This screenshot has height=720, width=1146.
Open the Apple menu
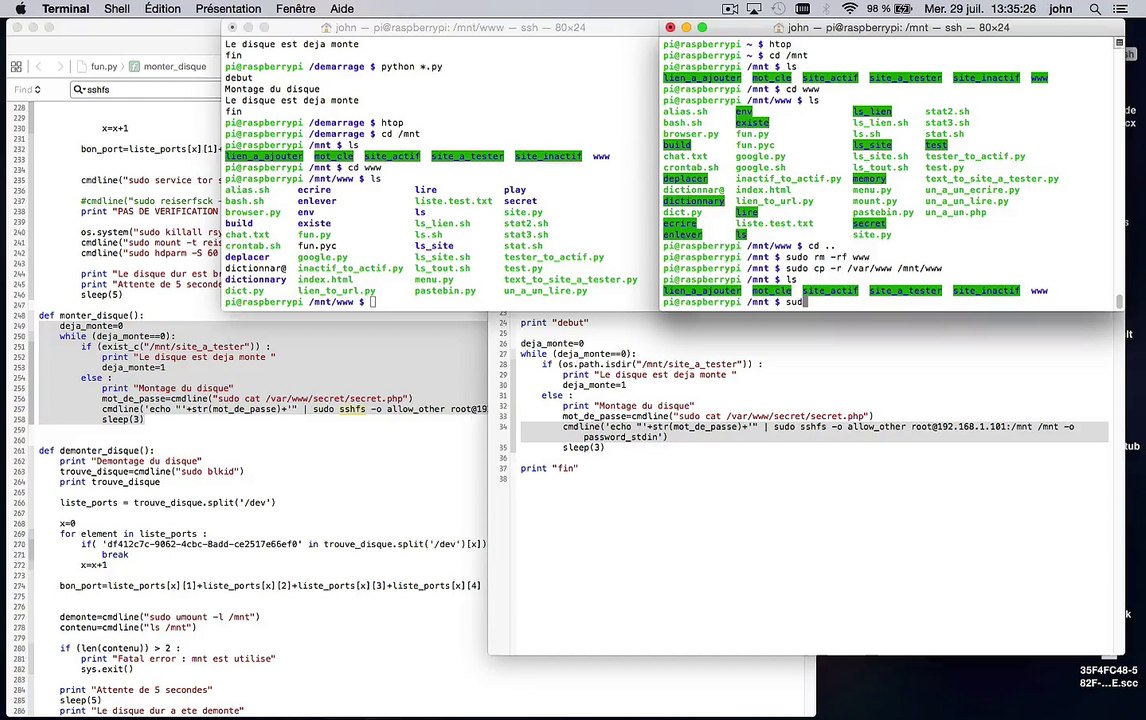(19, 9)
